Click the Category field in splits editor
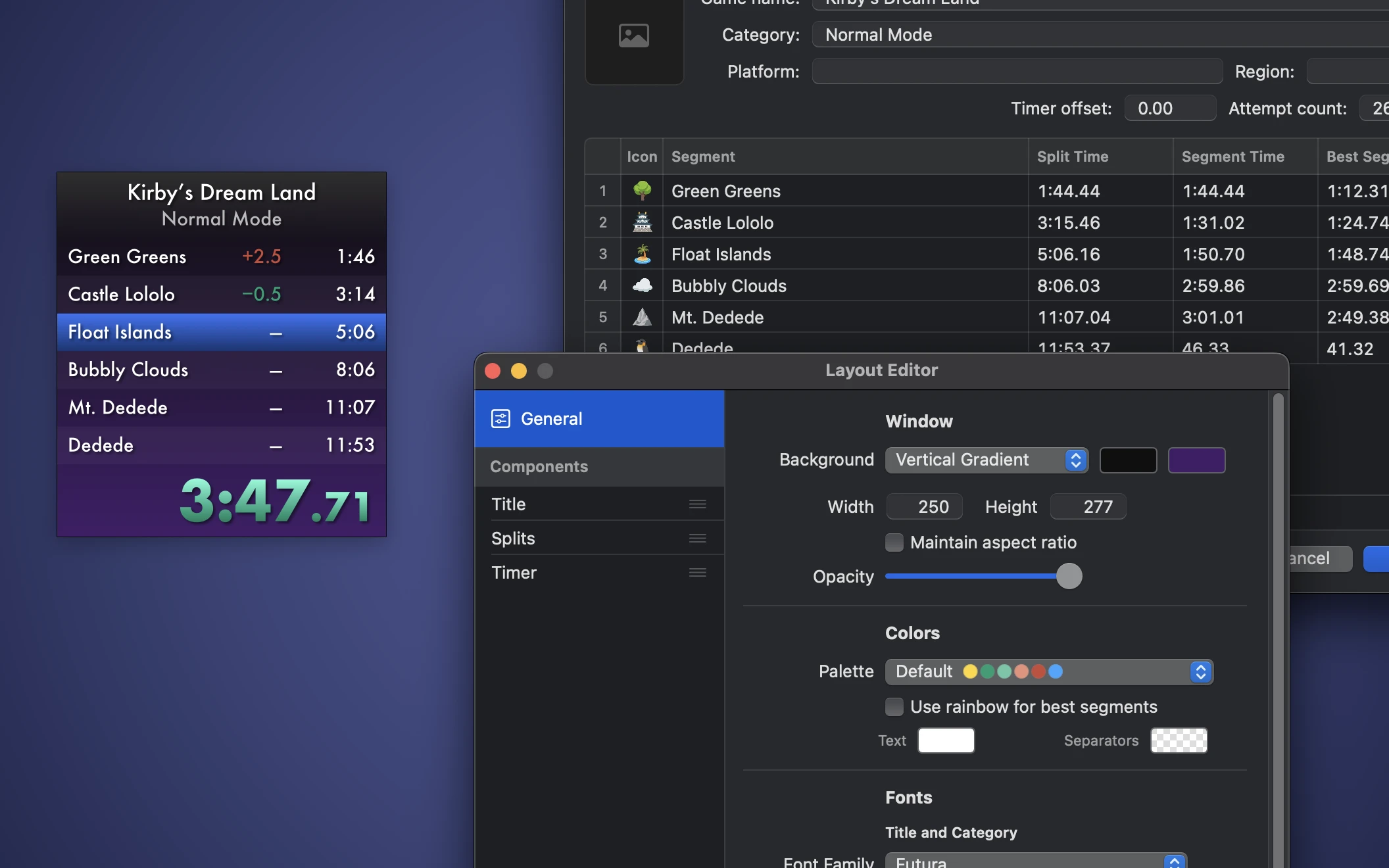Image resolution: width=1389 pixels, height=868 pixels. point(1100,35)
